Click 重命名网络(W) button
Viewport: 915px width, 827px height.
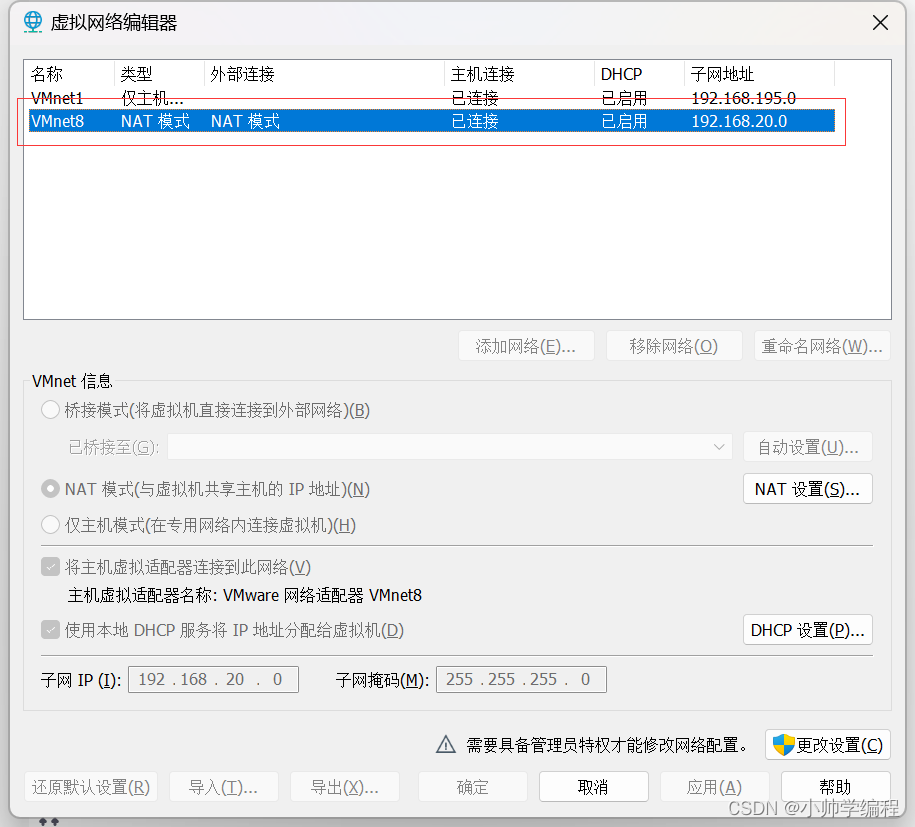[822, 346]
